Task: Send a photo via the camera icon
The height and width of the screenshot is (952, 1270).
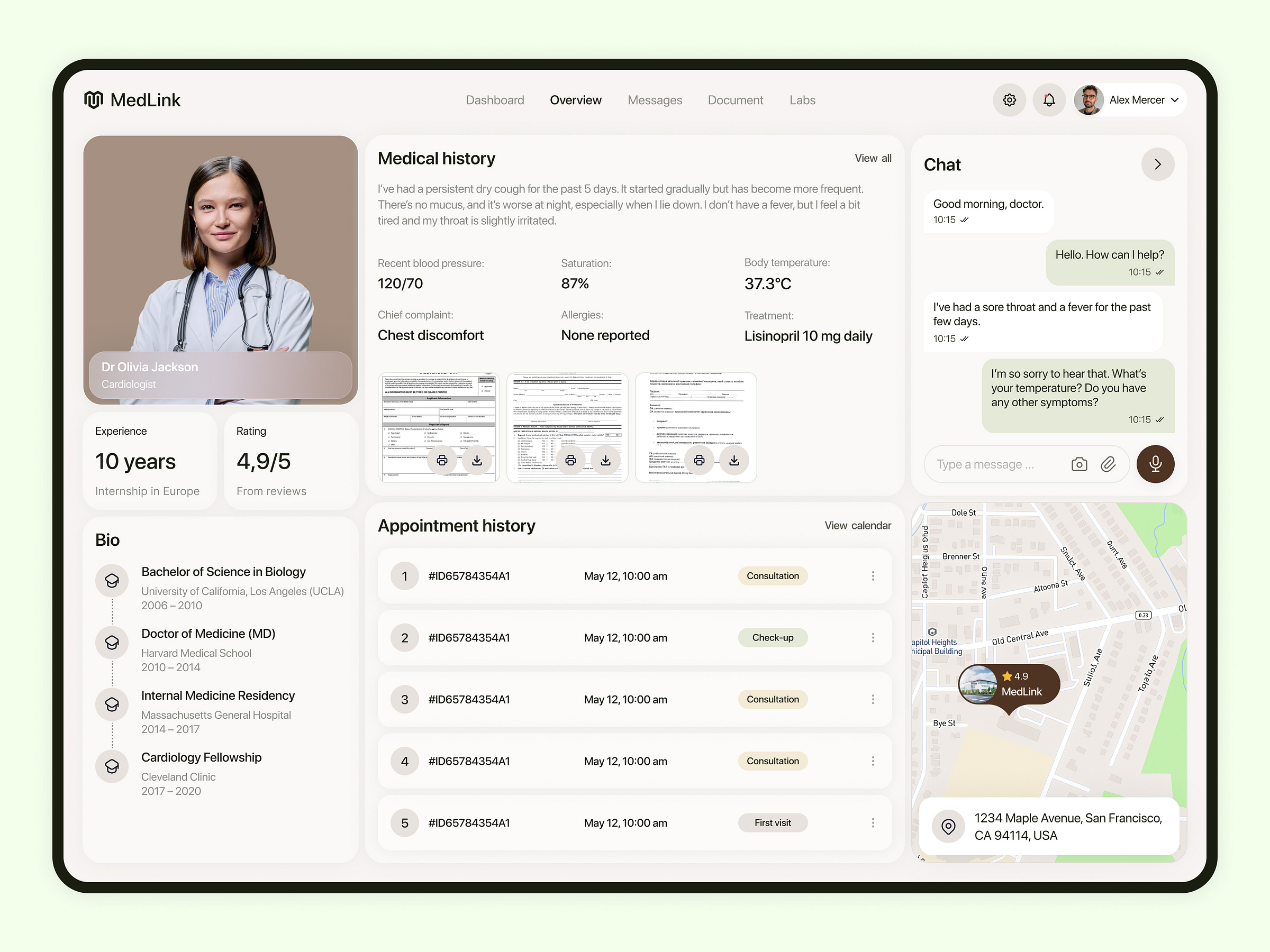Action: click(1079, 464)
